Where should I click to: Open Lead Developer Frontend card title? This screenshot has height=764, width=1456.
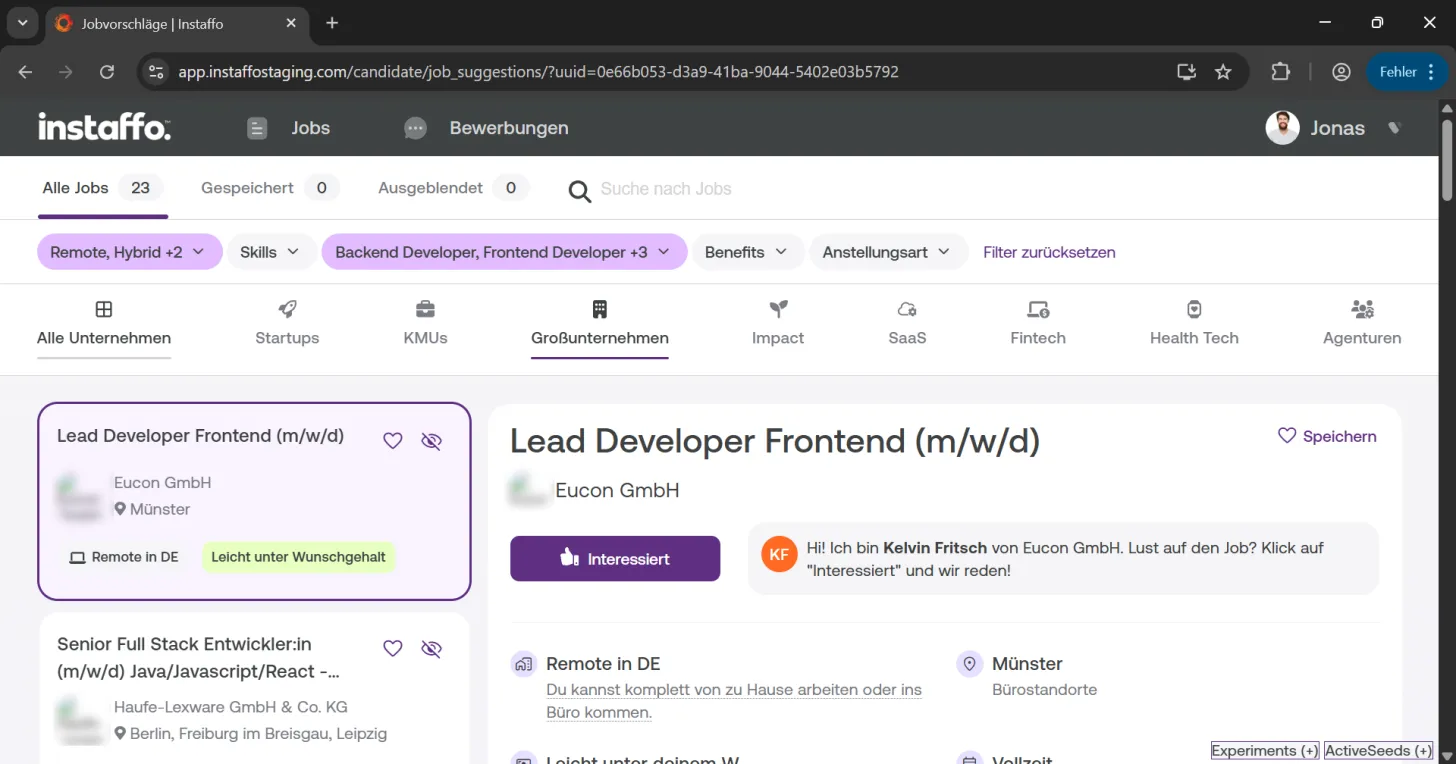click(x=200, y=436)
